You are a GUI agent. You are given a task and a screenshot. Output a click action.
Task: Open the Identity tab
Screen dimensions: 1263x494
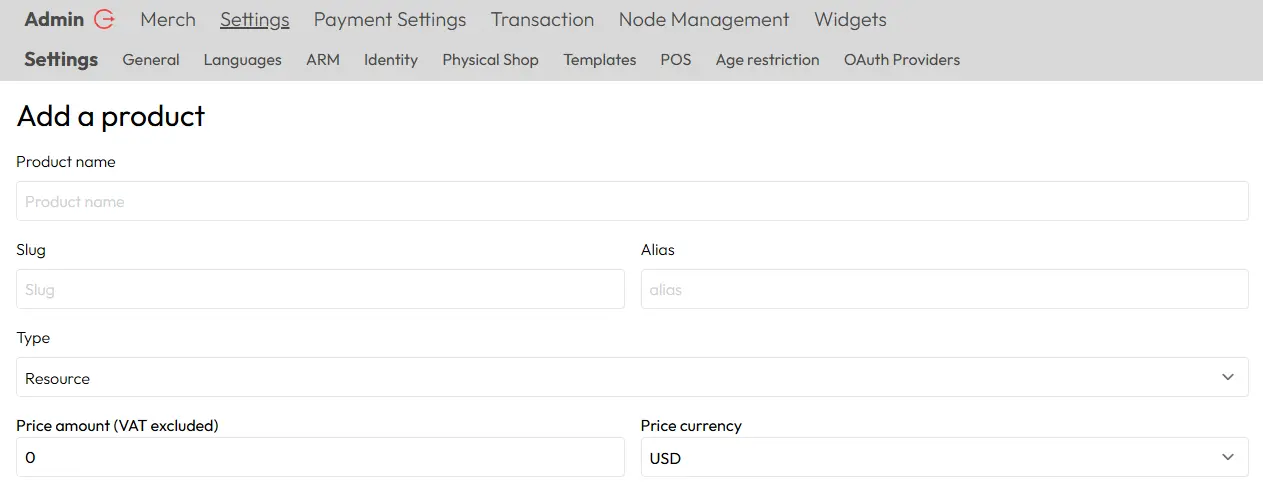391,60
